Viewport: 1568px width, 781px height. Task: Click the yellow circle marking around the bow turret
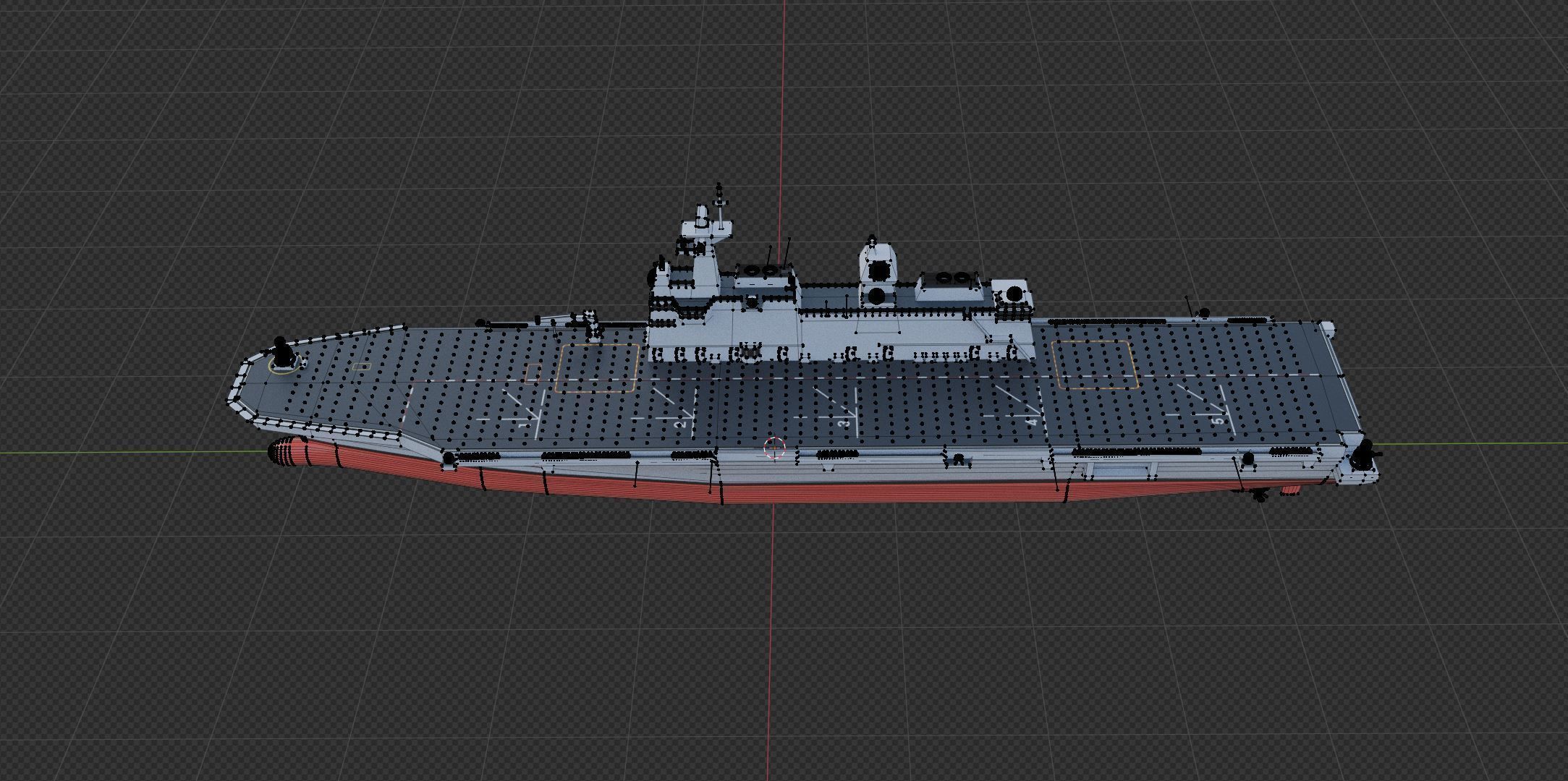(283, 365)
